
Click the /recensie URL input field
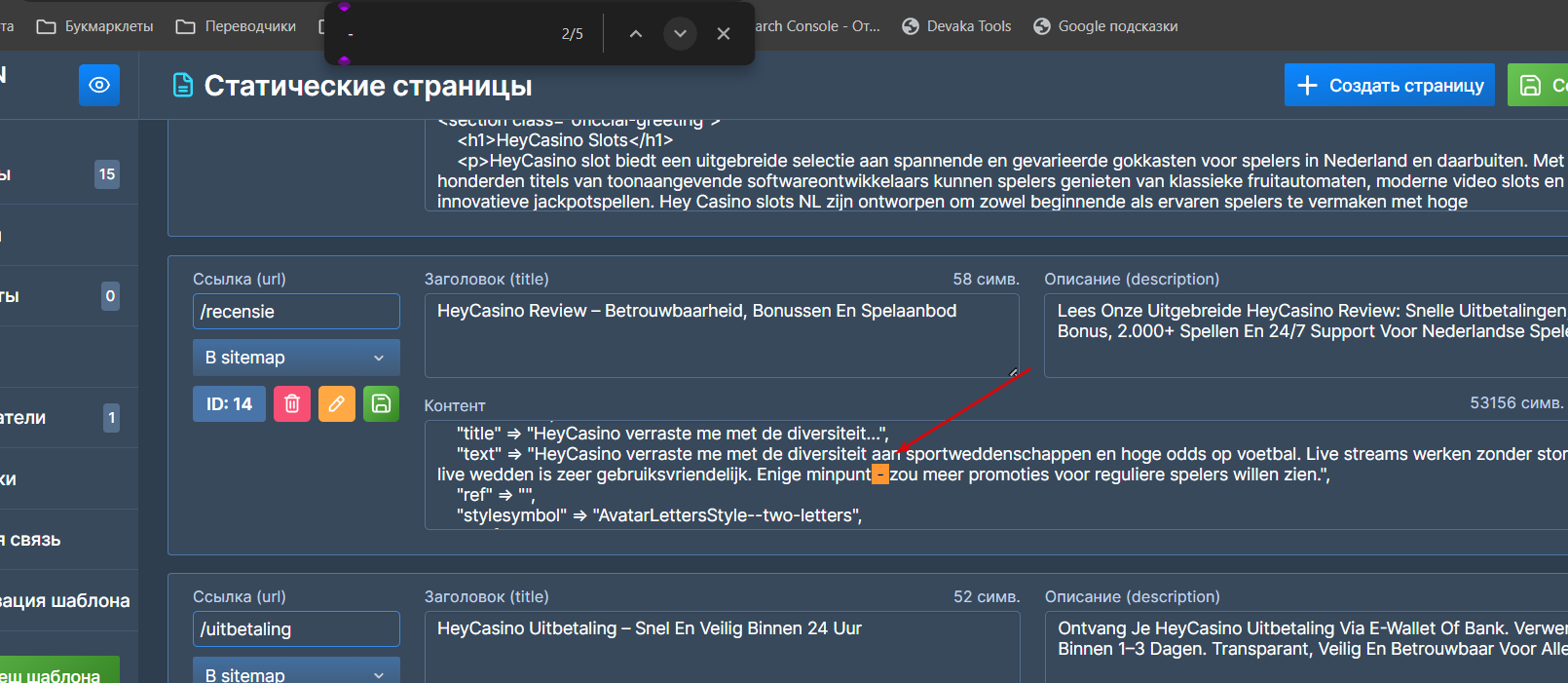296,312
